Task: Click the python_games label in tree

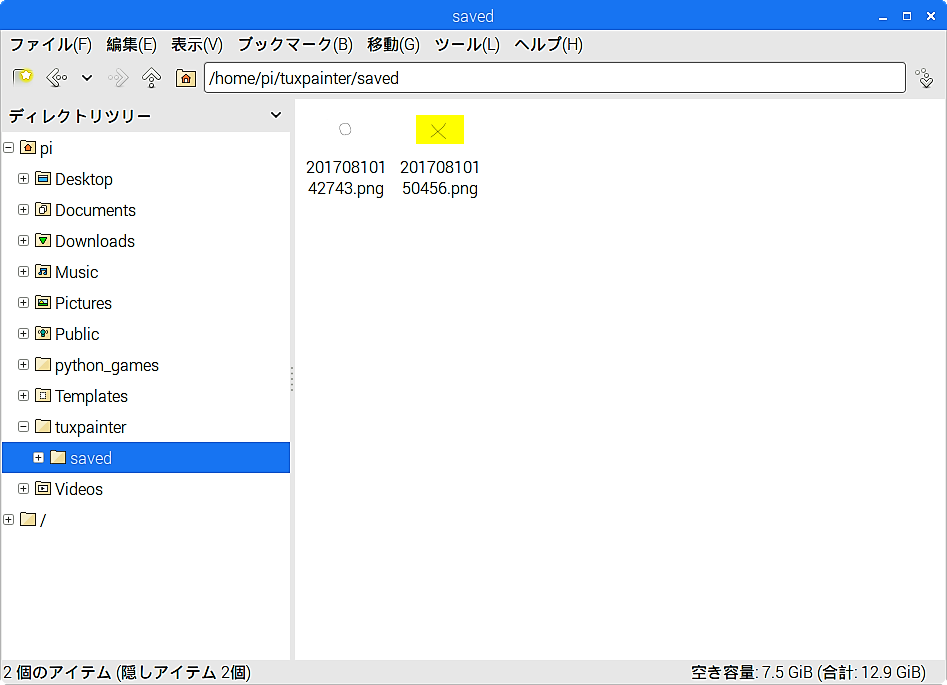Action: tap(107, 365)
